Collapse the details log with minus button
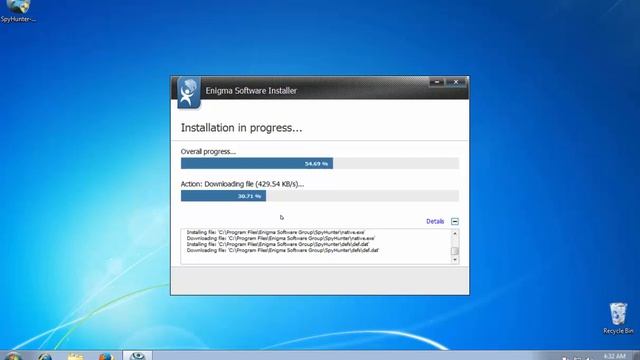This screenshot has height=360, width=640. [455, 221]
